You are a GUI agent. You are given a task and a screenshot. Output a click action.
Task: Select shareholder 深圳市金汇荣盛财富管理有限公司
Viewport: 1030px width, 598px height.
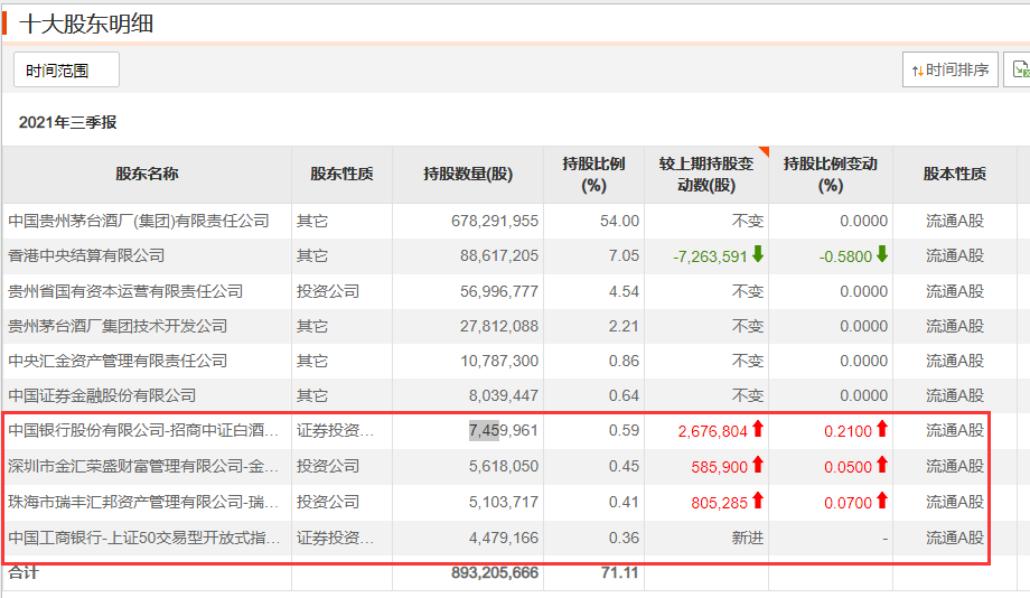(x=143, y=467)
